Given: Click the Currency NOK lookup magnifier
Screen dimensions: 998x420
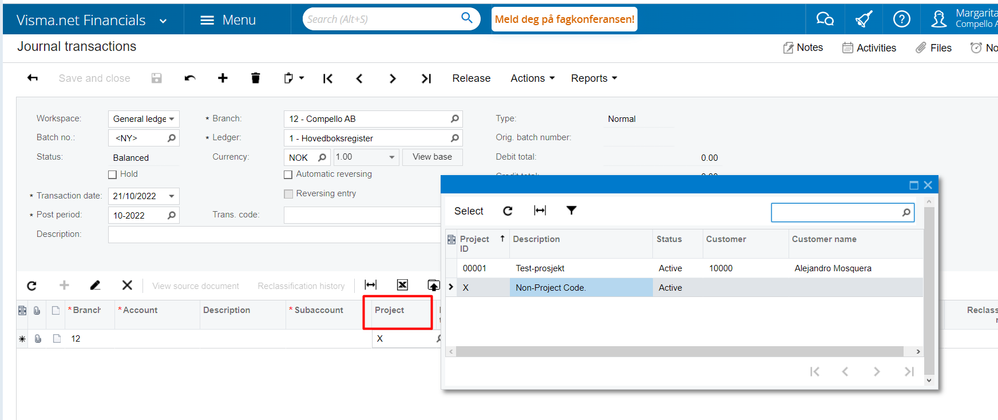Looking at the screenshot, I should [322, 157].
